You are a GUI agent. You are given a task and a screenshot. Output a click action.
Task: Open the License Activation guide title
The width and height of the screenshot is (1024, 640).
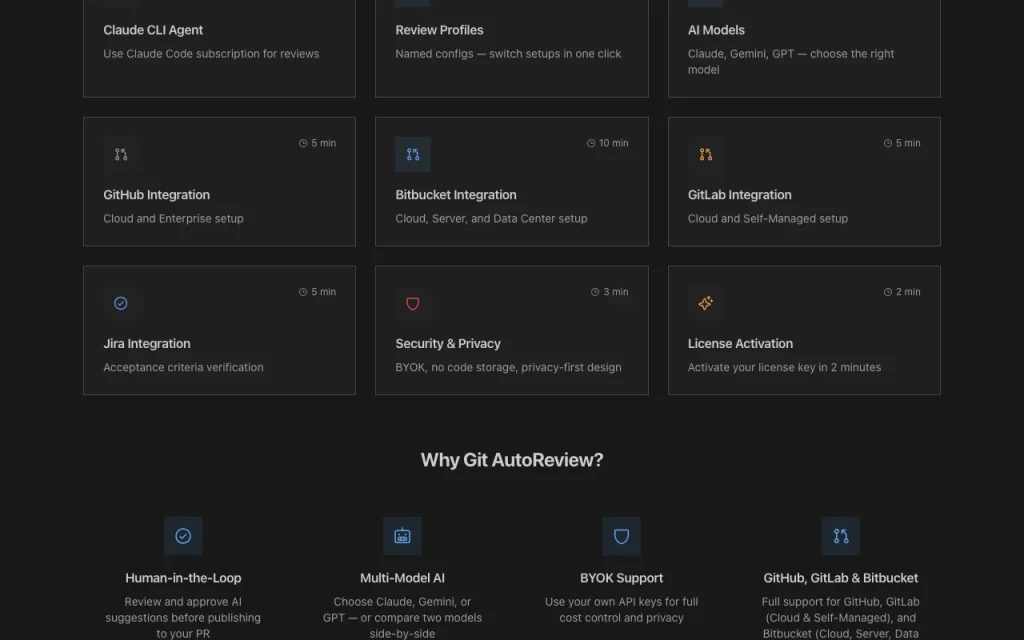[740, 344]
